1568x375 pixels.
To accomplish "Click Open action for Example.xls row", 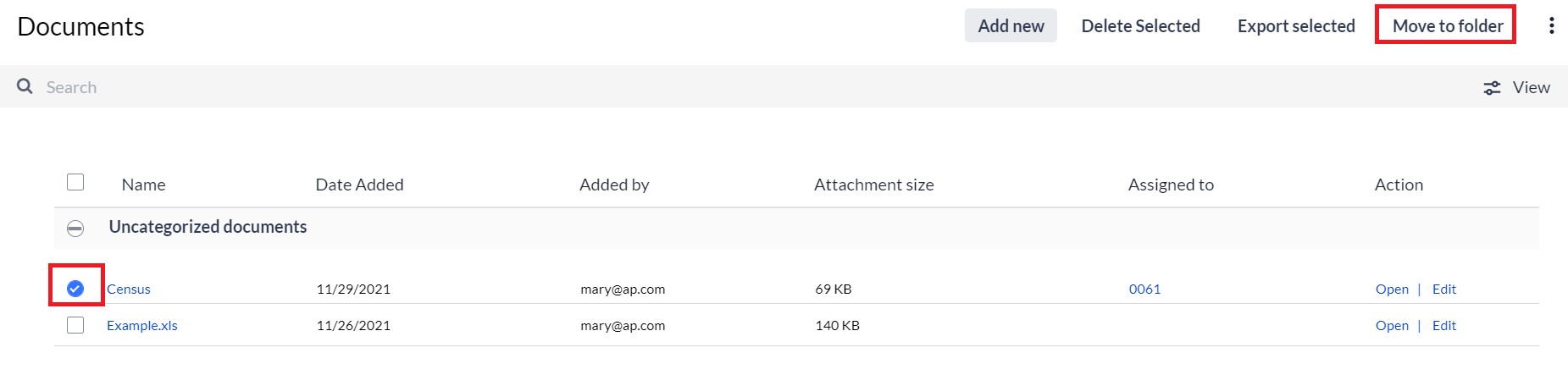I will pos(1392,326).
